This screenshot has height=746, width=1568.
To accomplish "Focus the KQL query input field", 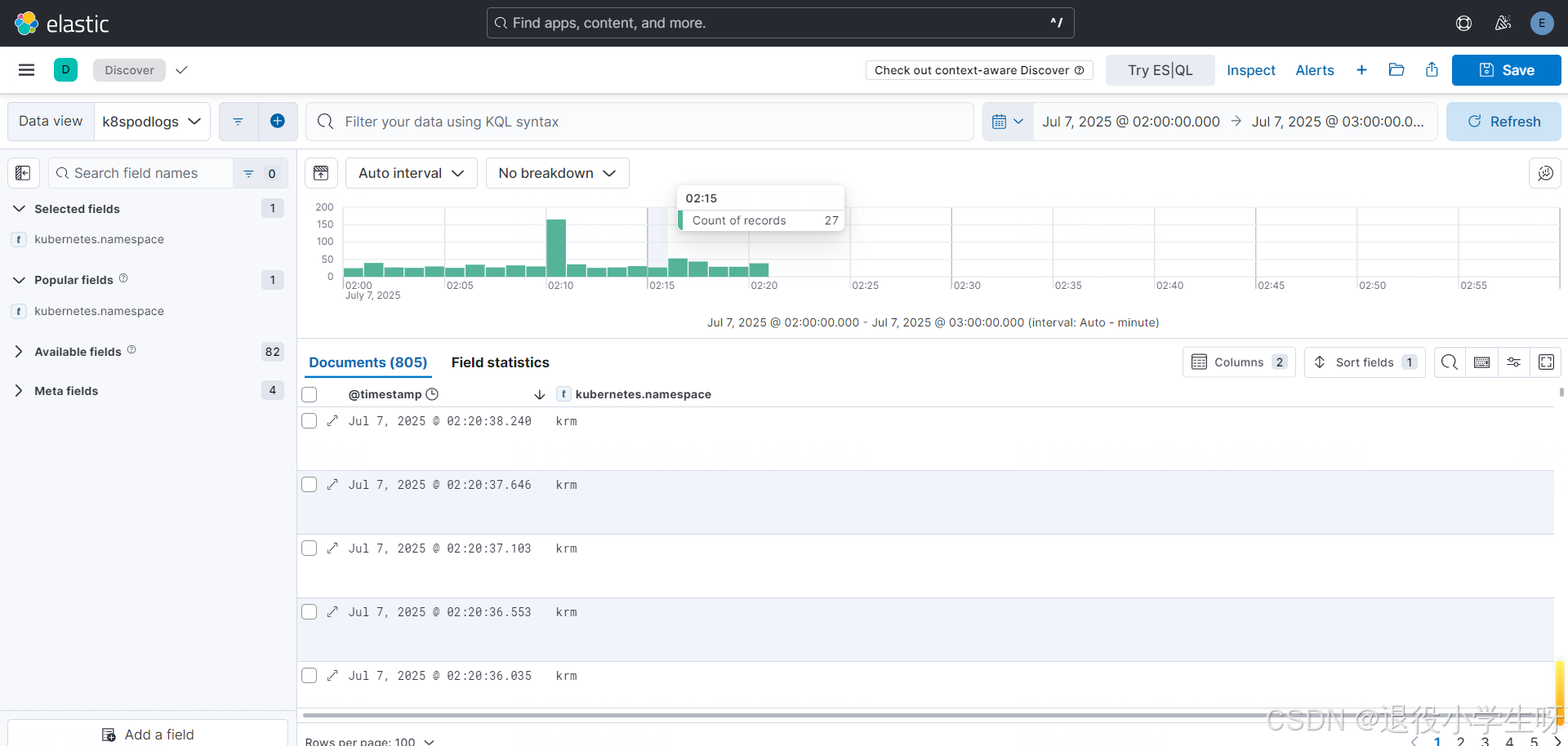I will point(639,122).
